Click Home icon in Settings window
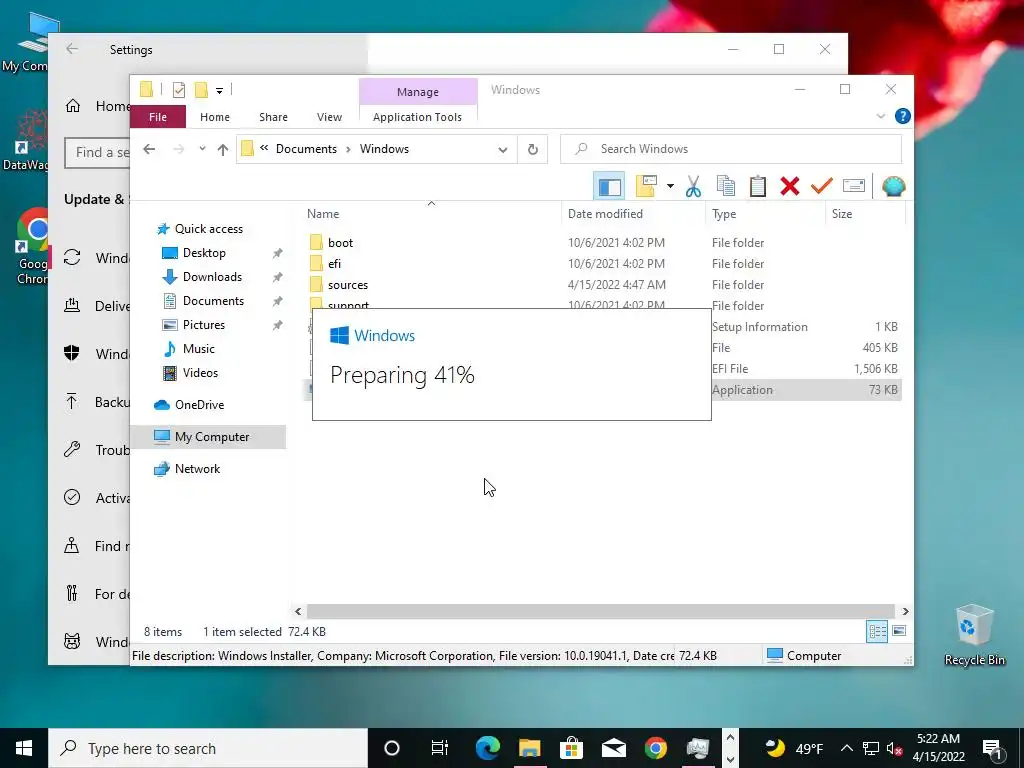The width and height of the screenshot is (1024, 768). (x=72, y=106)
